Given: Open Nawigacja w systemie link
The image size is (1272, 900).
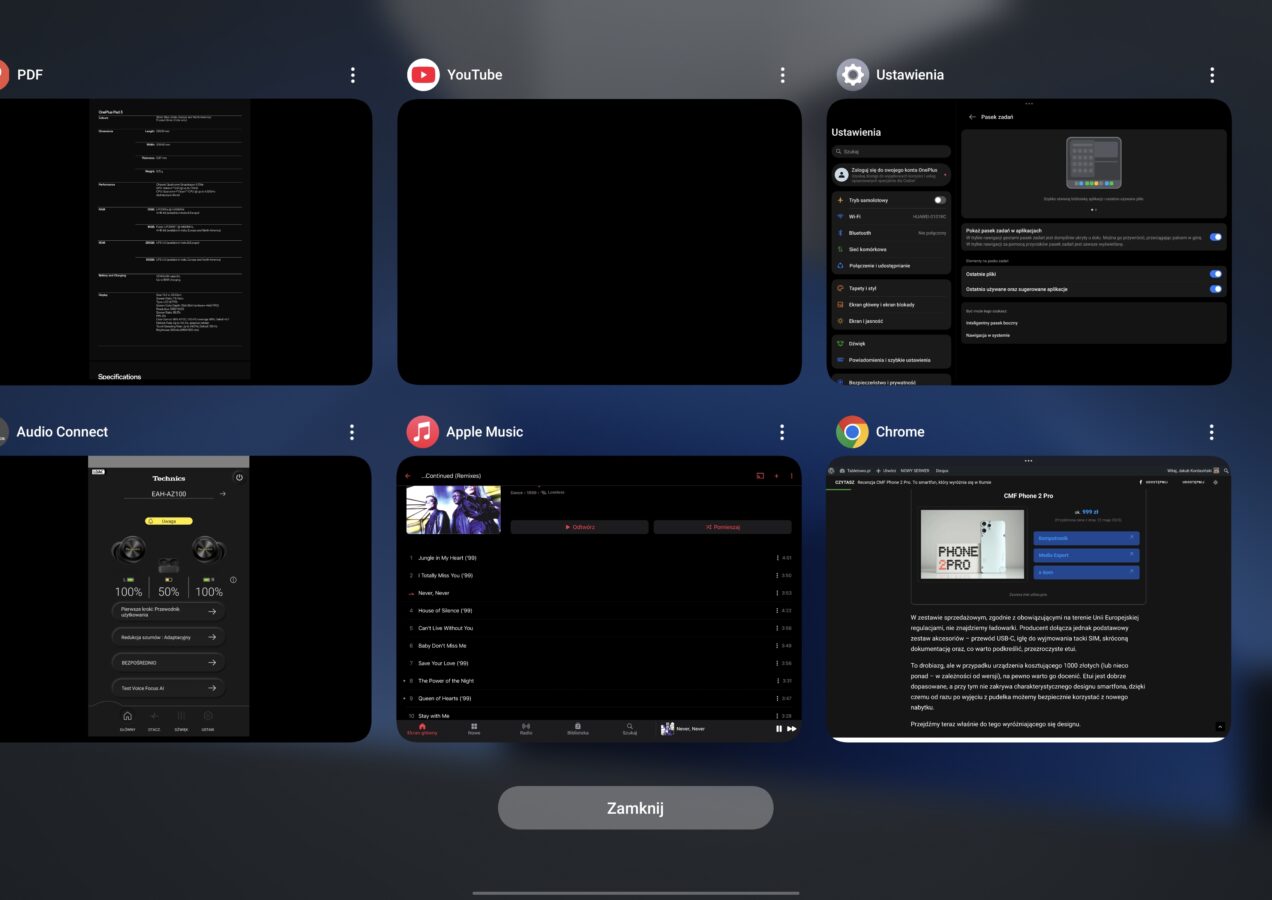Looking at the screenshot, I should tap(988, 335).
